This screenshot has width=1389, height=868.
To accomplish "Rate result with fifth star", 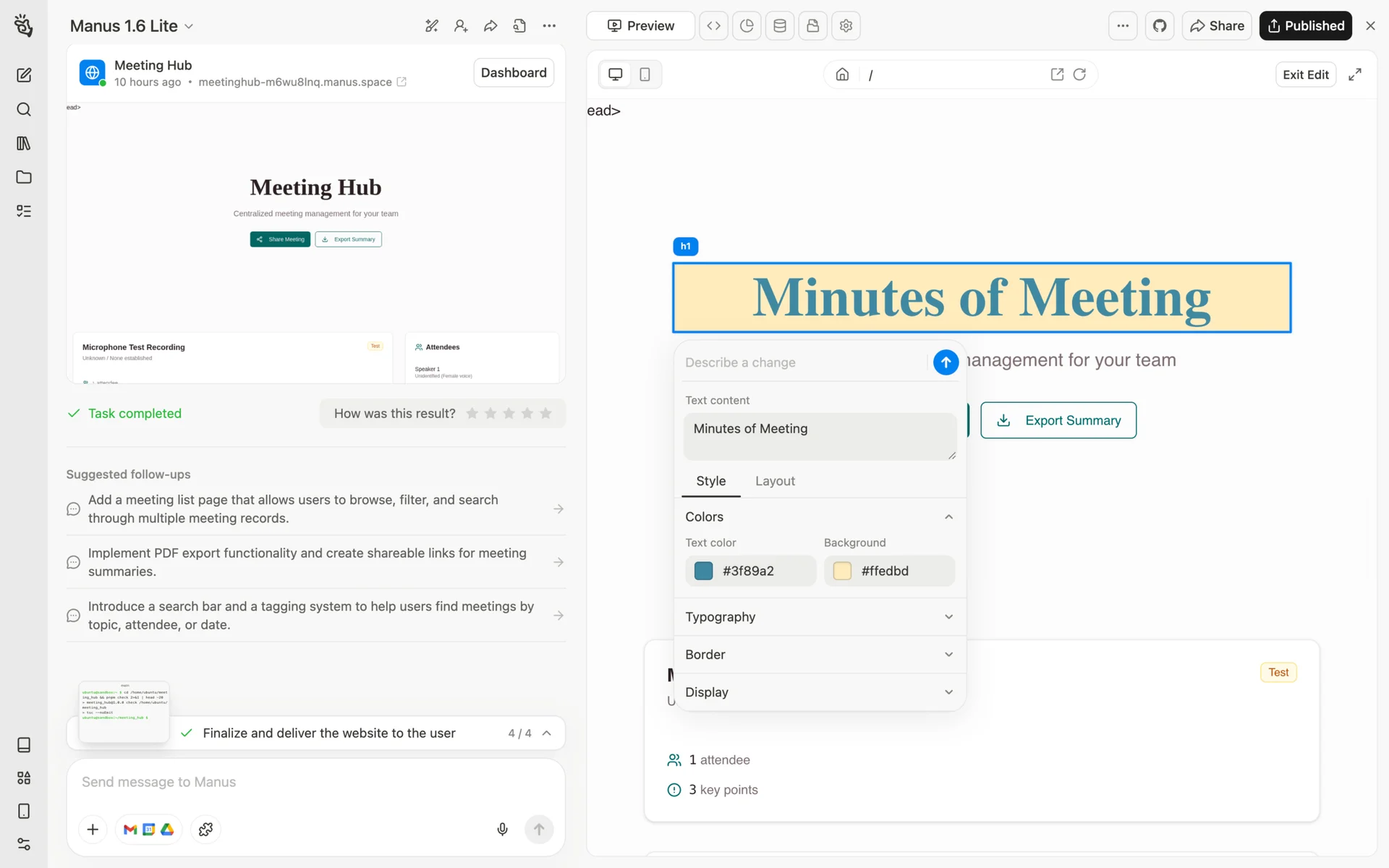I will [x=546, y=413].
